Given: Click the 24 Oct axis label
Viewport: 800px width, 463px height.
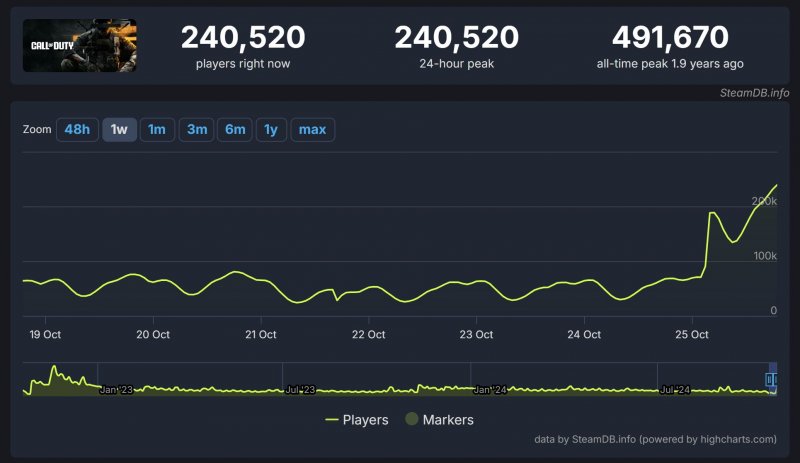Looking at the screenshot, I should coord(584,334).
